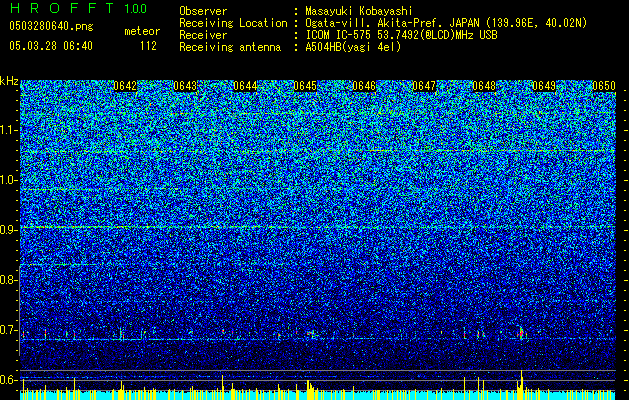Click the 'Observer' field label
This screenshot has width=629, height=400.
coord(203,11)
